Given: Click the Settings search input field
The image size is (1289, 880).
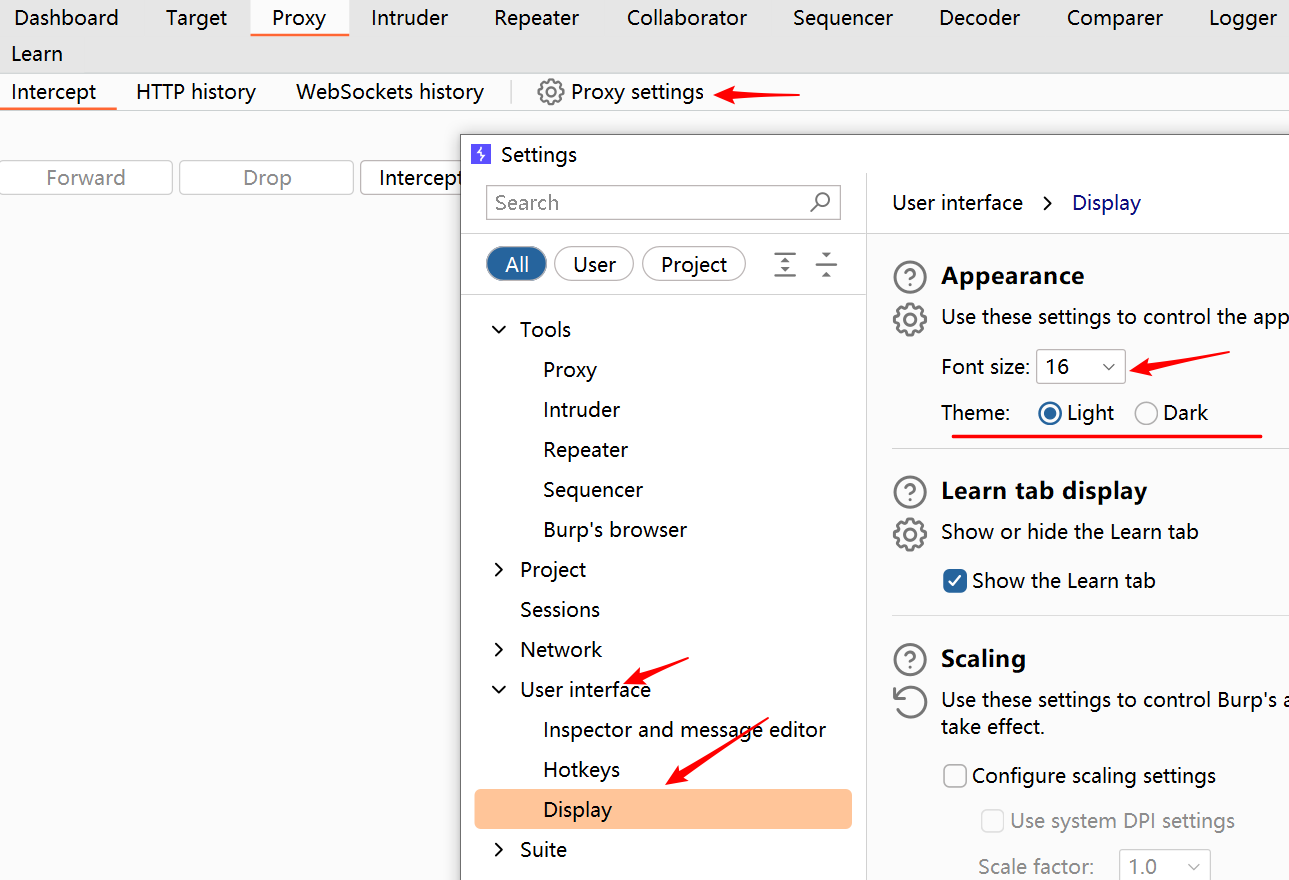Looking at the screenshot, I should 650,203.
